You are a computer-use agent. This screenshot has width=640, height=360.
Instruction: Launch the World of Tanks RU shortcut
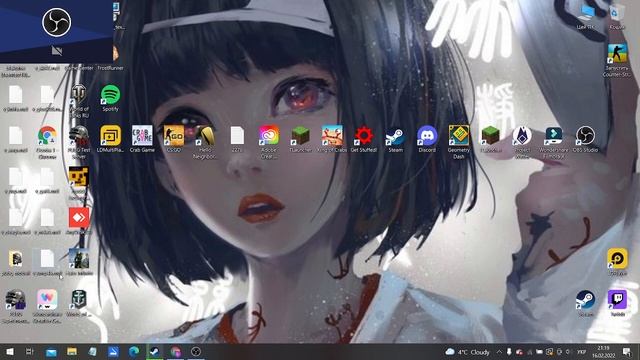point(79,95)
